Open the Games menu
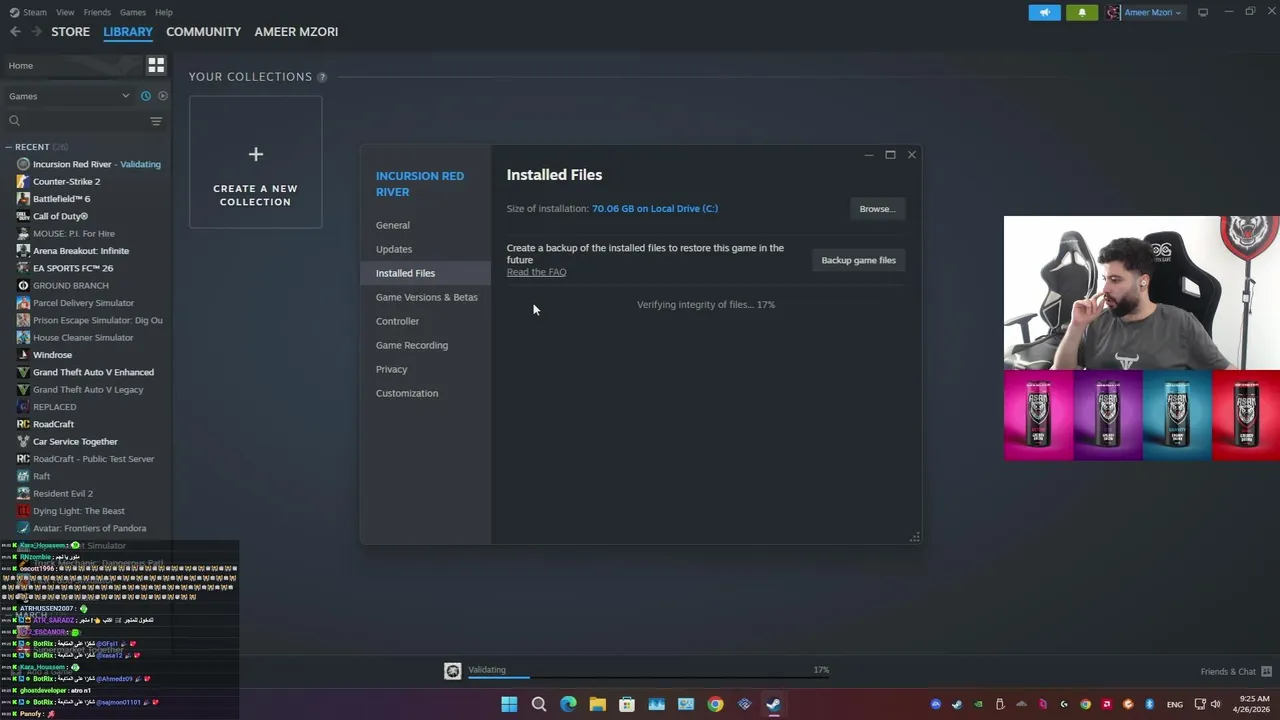 pos(133,12)
